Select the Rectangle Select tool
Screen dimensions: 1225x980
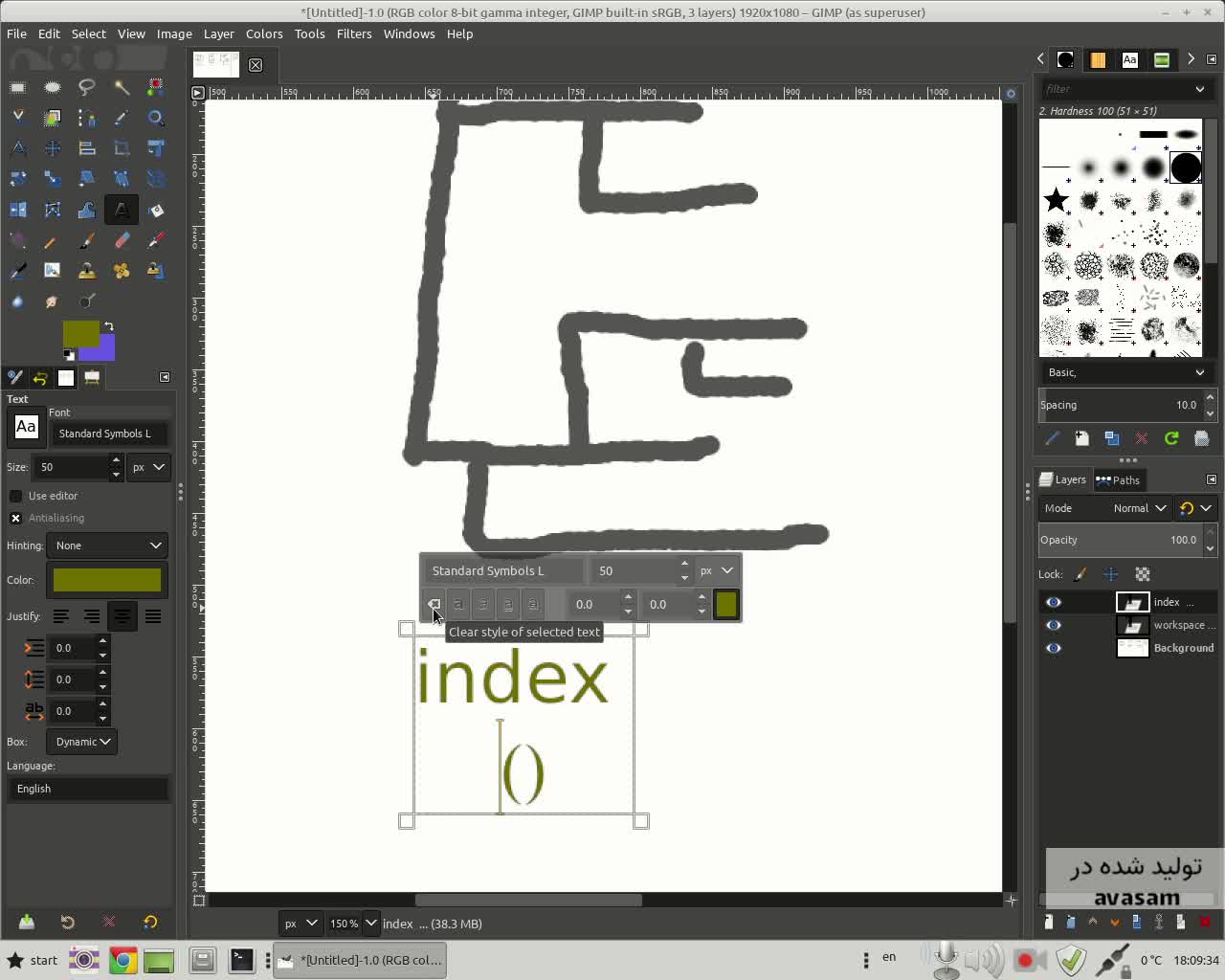click(18, 87)
